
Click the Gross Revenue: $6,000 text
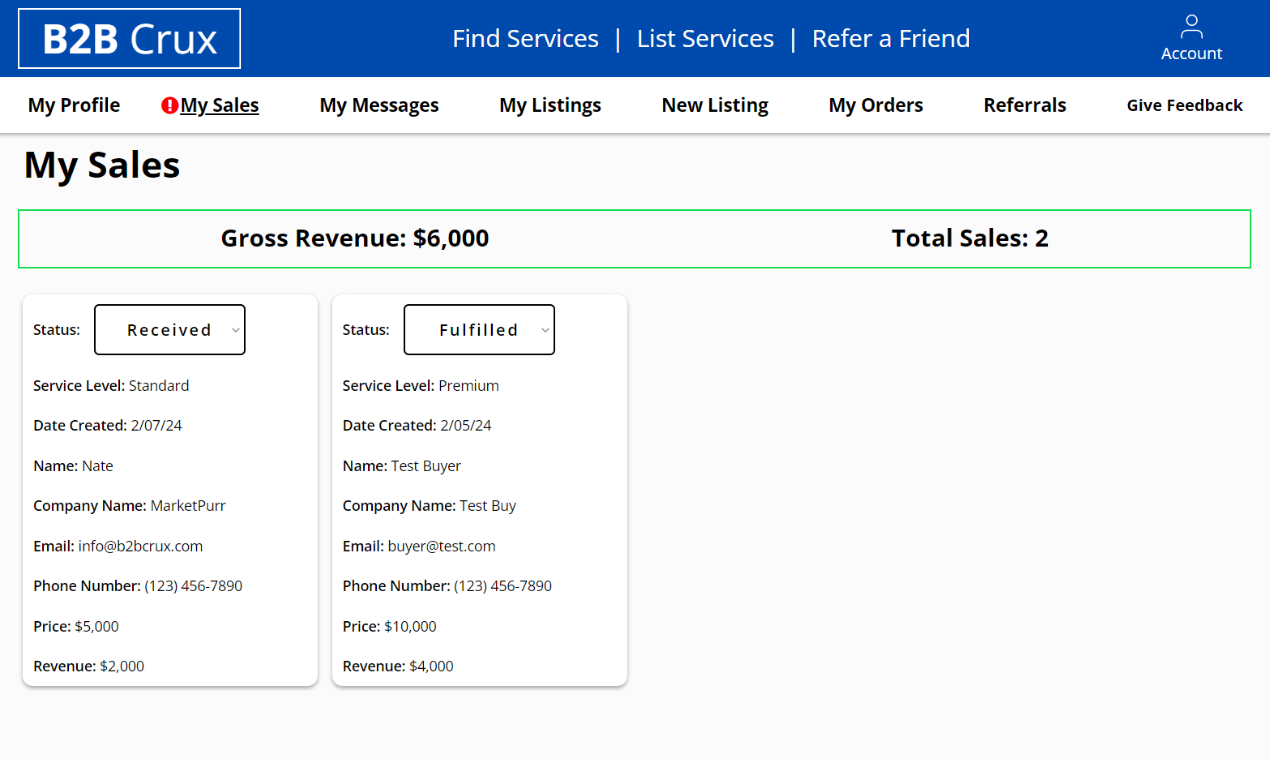pos(355,238)
